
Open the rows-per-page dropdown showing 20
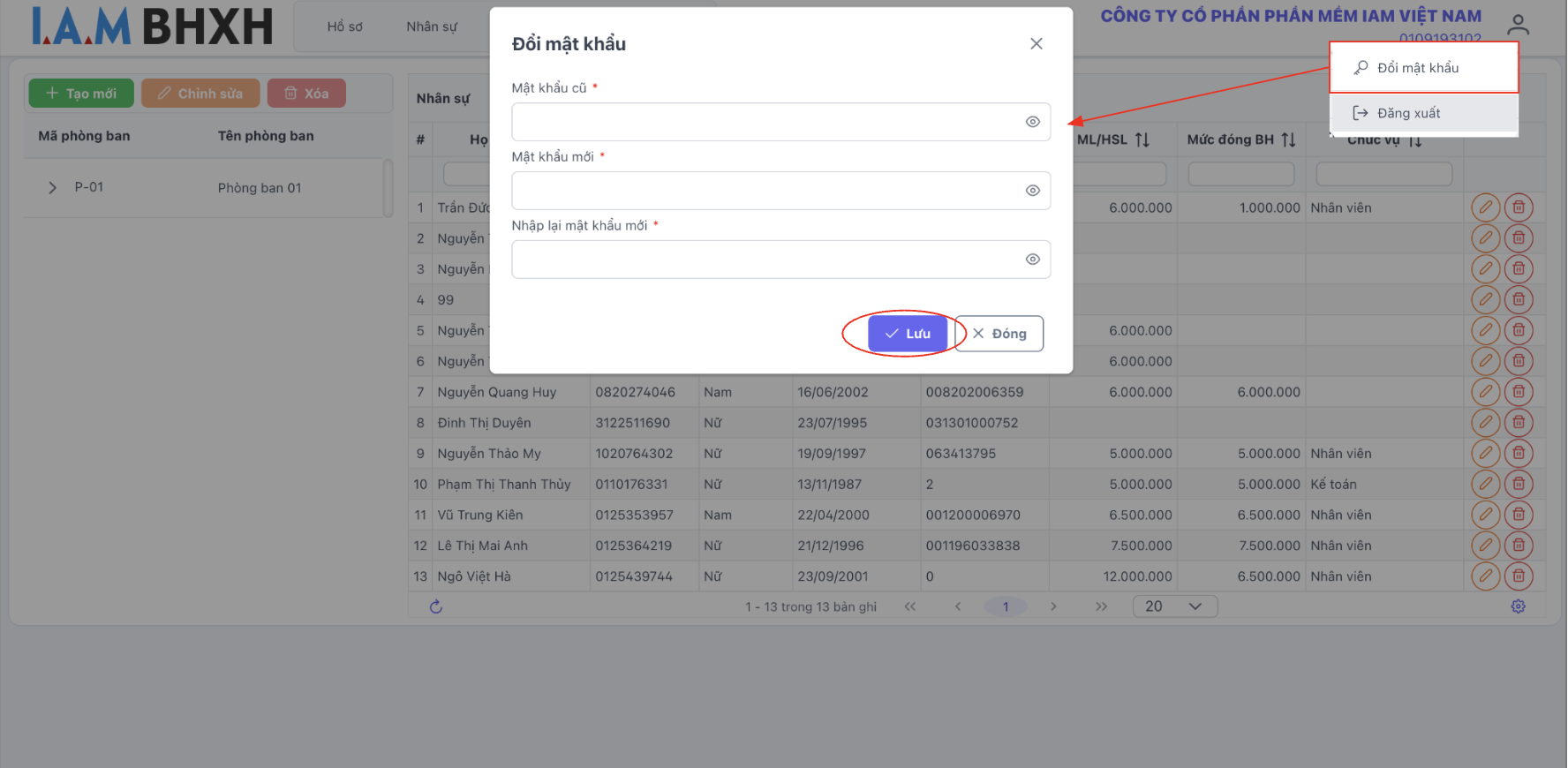click(1174, 606)
